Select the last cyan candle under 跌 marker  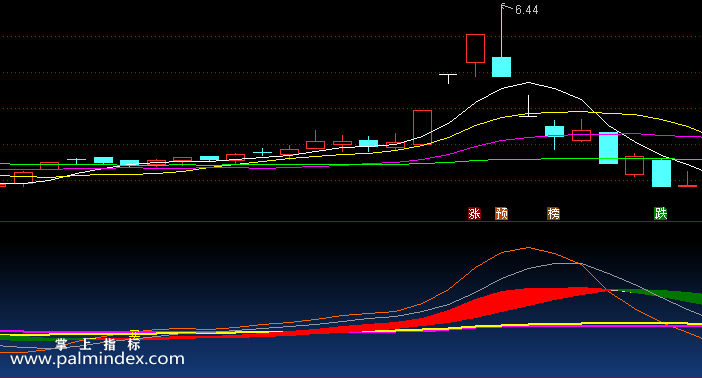[x=661, y=173]
